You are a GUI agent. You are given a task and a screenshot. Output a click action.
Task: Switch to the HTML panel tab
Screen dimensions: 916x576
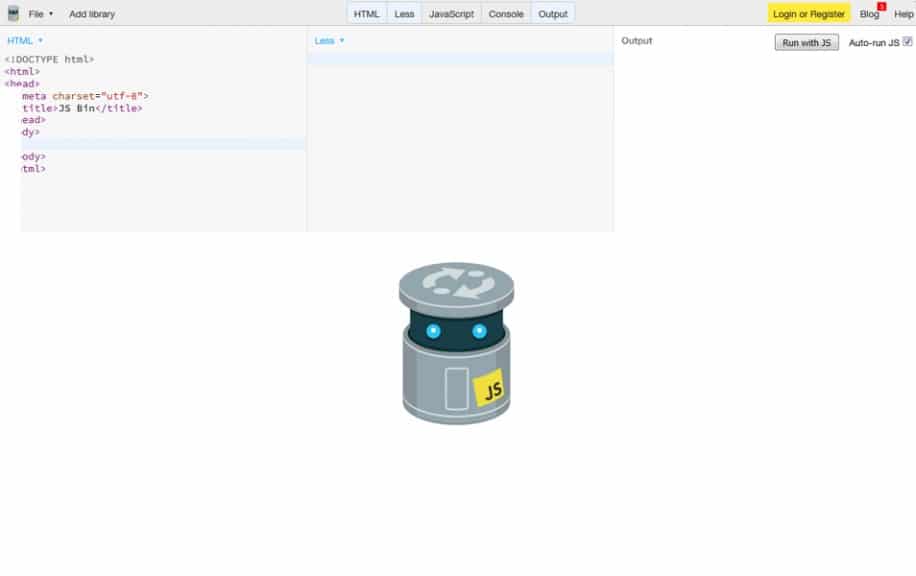[366, 13]
